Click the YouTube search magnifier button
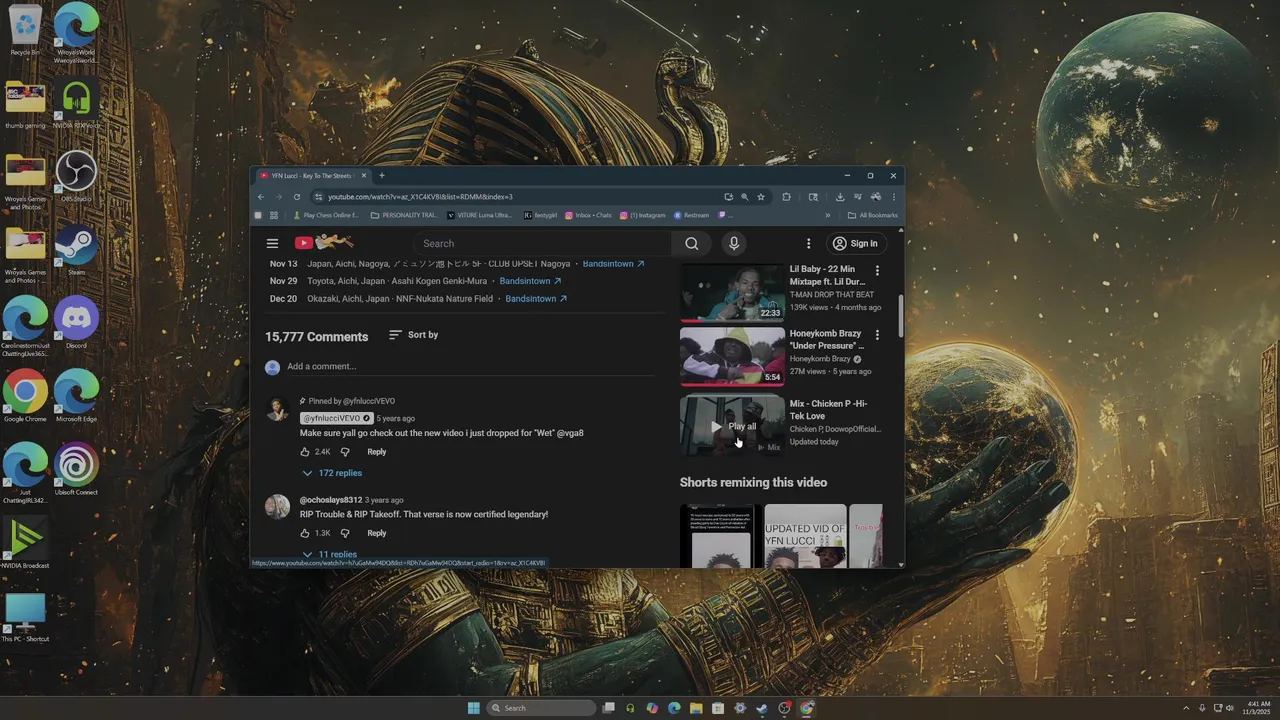The height and width of the screenshot is (720, 1280). tap(691, 243)
